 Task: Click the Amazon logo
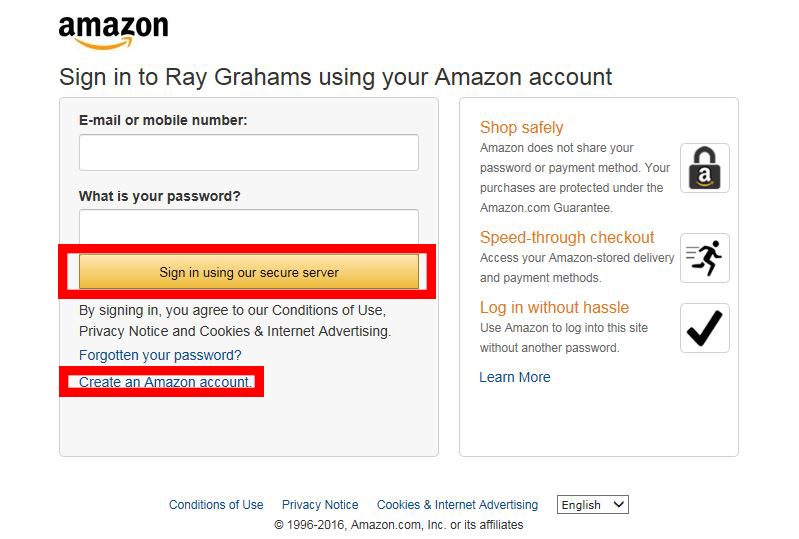coord(113,32)
